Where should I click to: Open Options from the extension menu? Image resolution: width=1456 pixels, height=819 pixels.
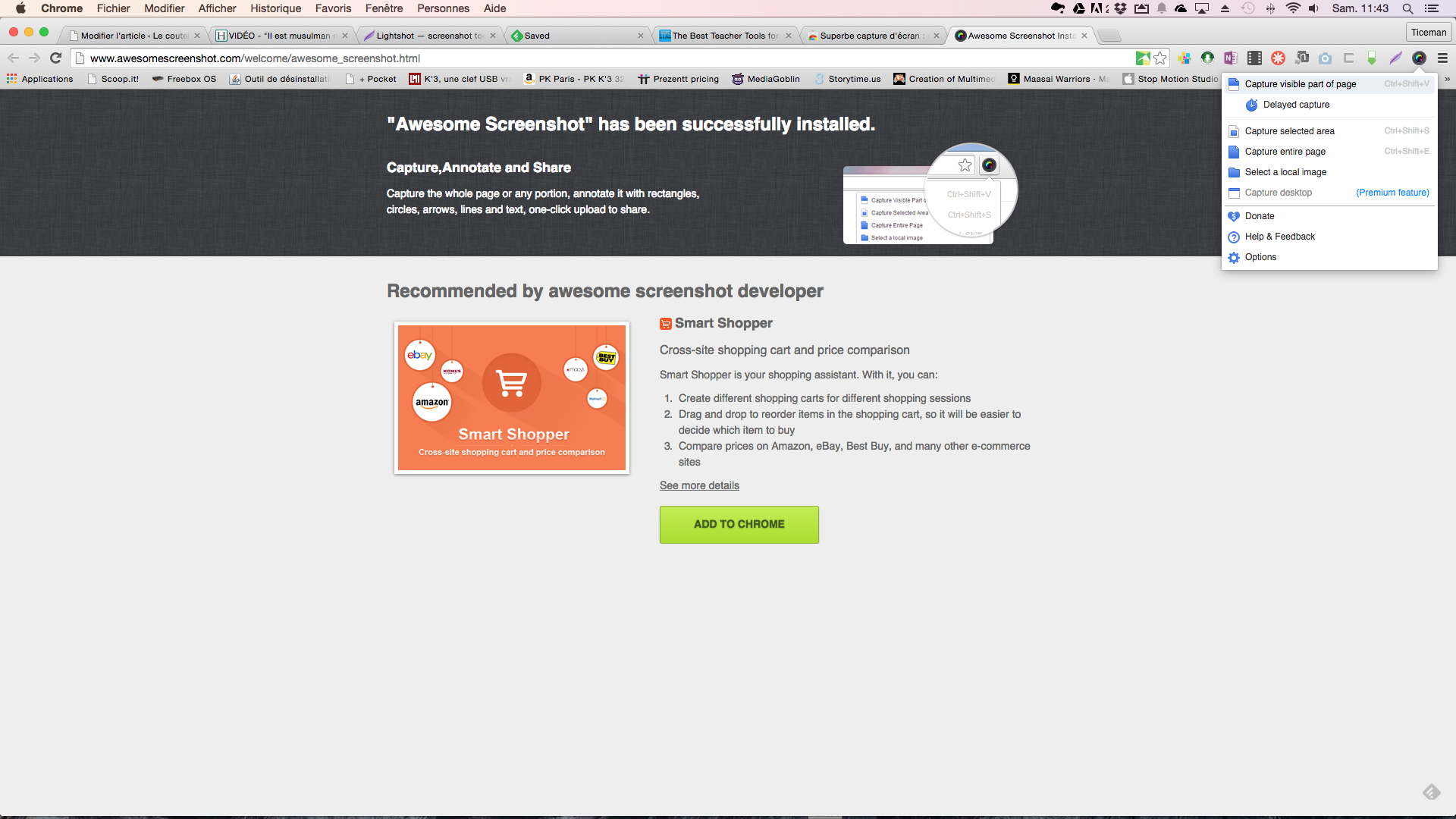coord(1260,257)
